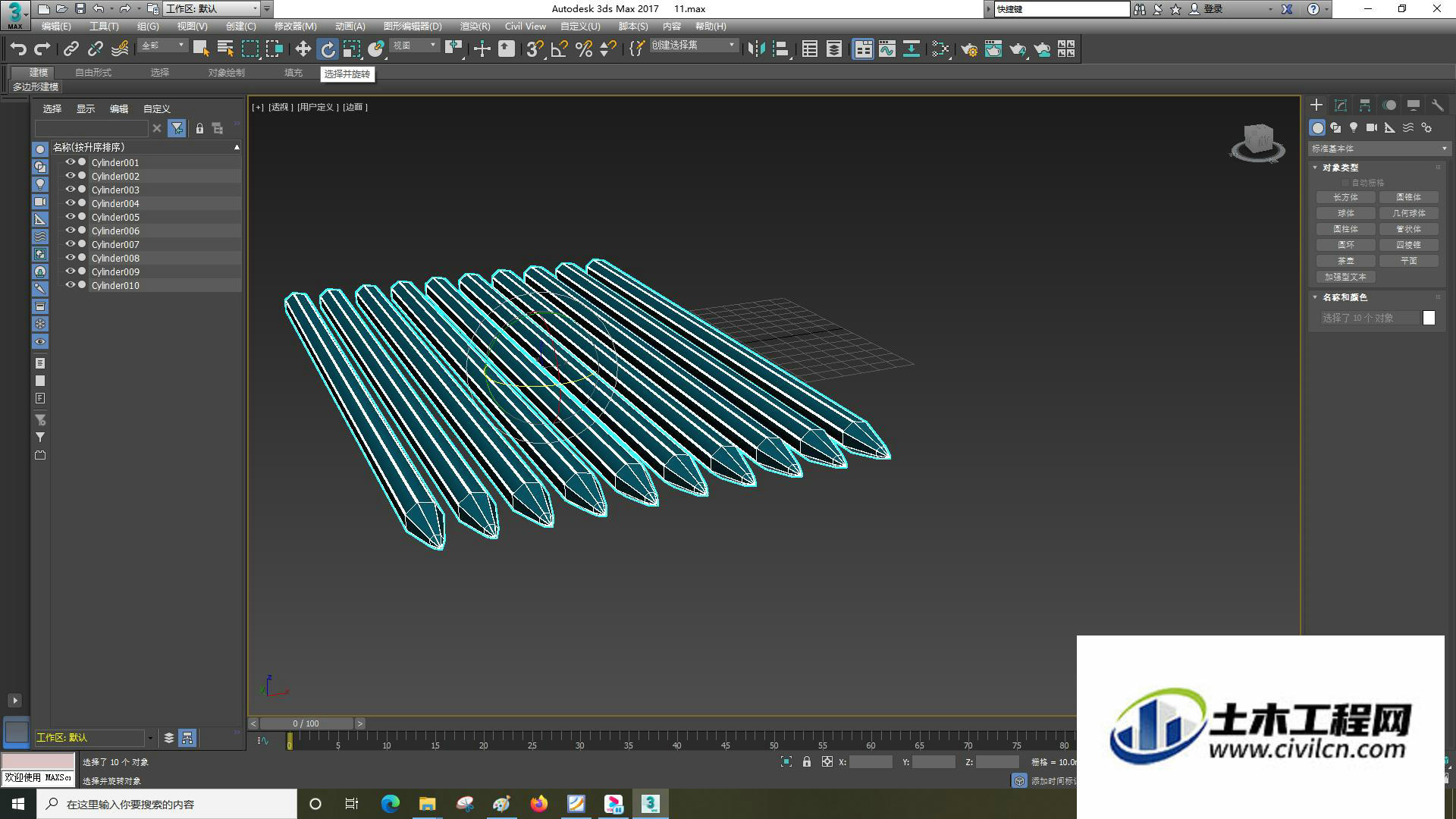Open Render Setup teapot gear icon
The width and height of the screenshot is (1456, 819).
(968, 49)
